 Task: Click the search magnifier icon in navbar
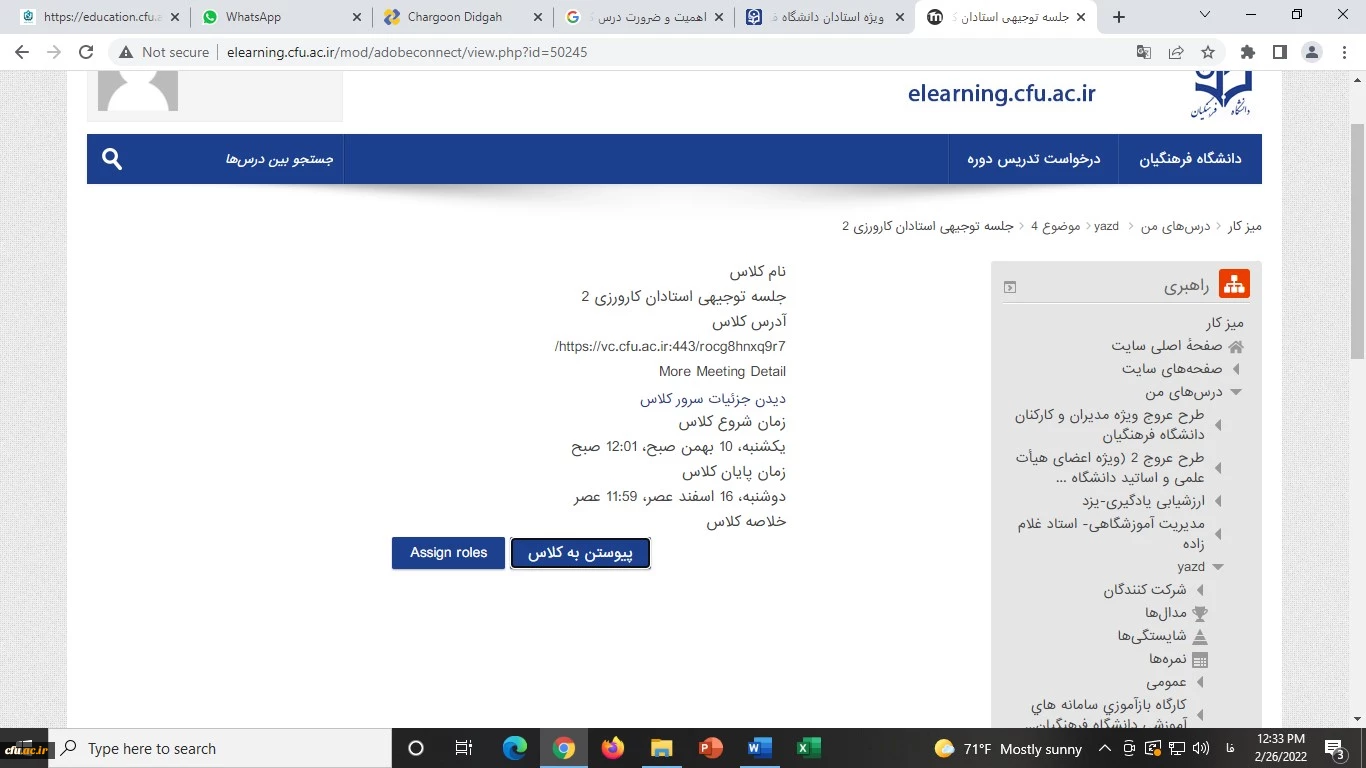point(112,159)
